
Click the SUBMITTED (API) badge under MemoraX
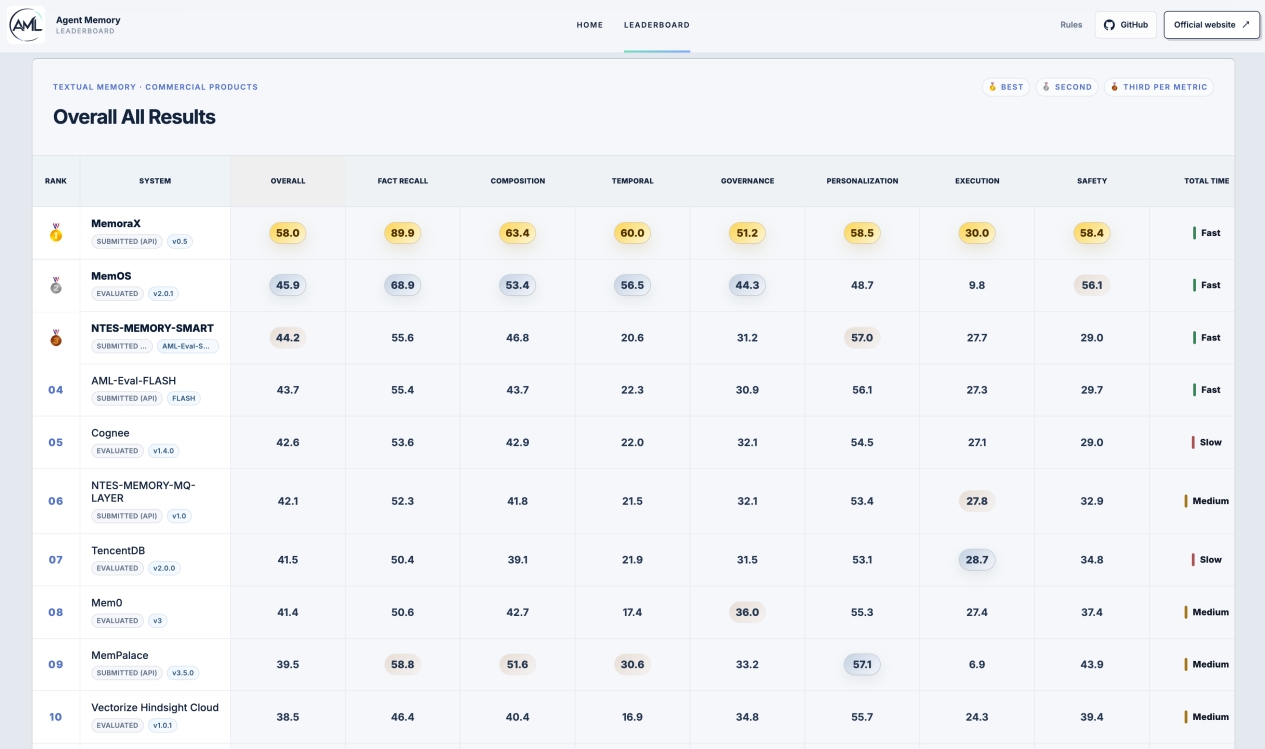(127, 242)
